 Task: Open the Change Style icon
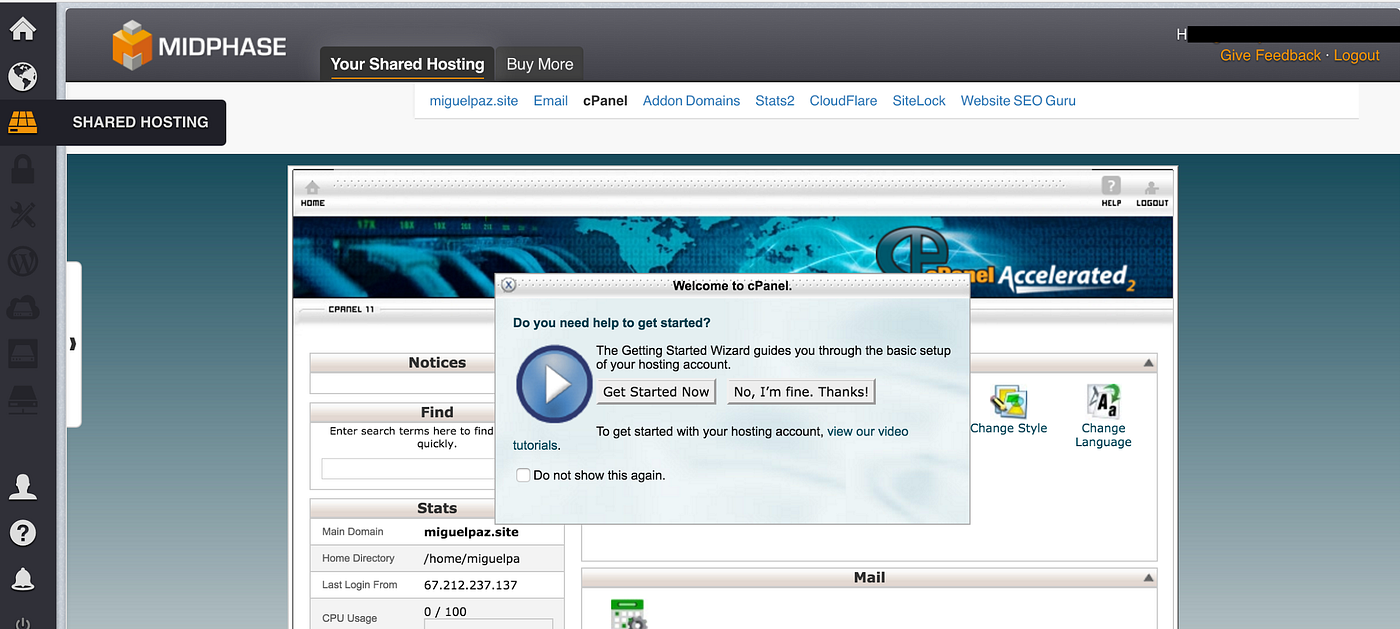(x=1008, y=401)
